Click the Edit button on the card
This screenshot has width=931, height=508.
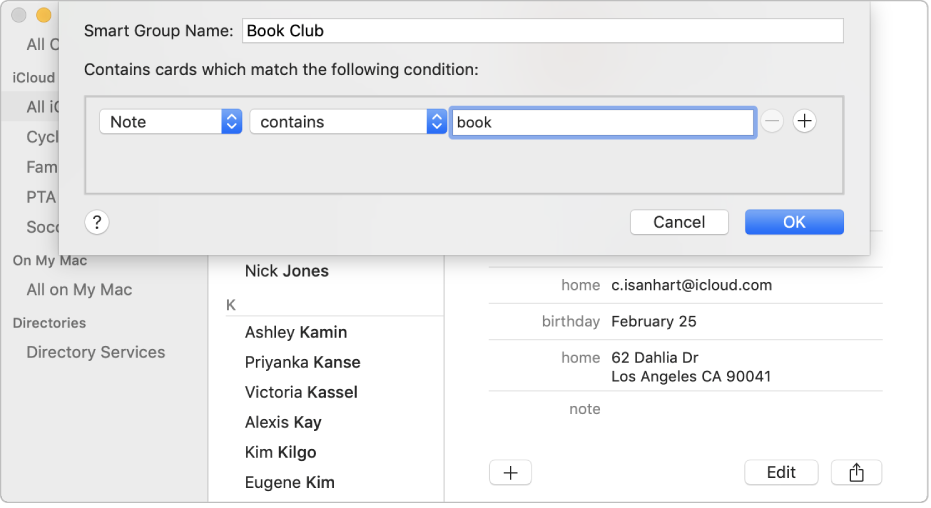coord(781,472)
